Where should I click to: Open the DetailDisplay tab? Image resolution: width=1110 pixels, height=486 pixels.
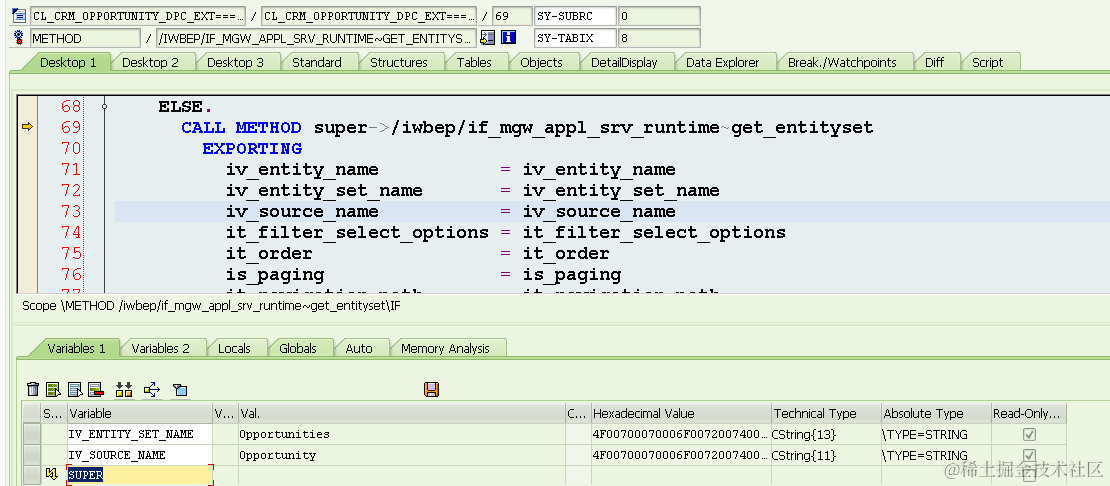(624, 62)
